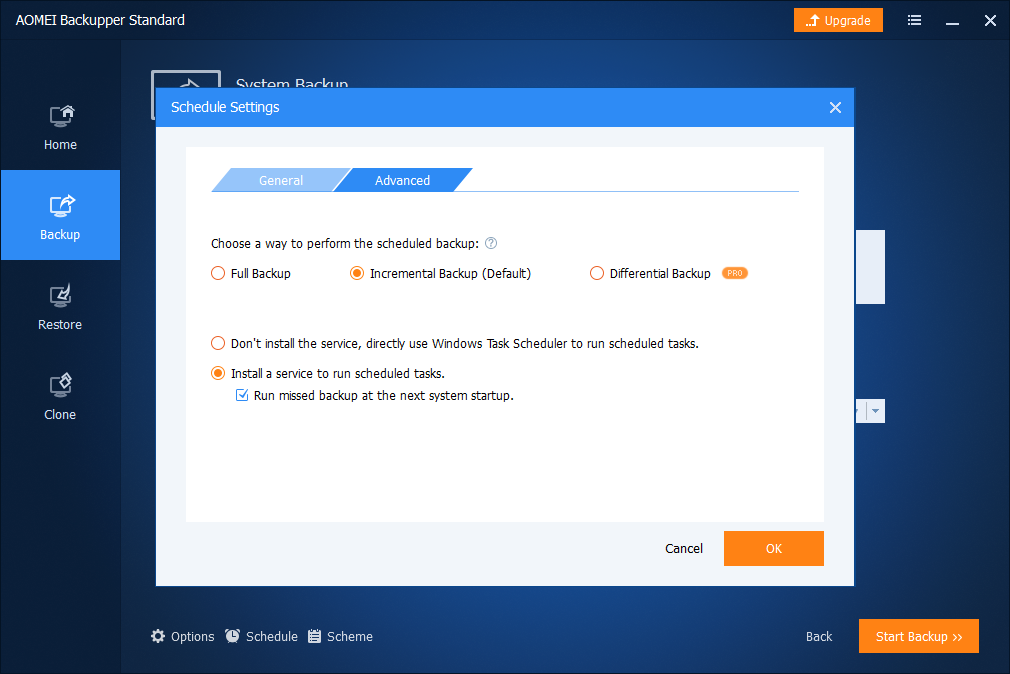Open the Backup section in the sidebar
Viewport: 1010px width, 674px height.
point(60,215)
